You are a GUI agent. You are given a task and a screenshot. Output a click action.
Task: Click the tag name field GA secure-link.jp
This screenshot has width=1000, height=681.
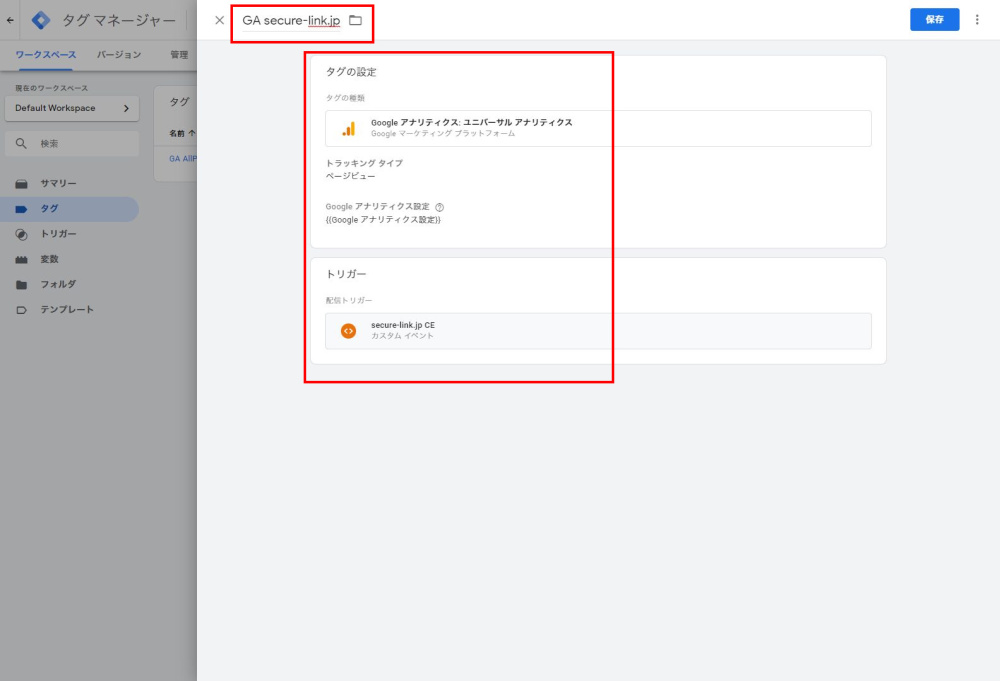(x=291, y=20)
